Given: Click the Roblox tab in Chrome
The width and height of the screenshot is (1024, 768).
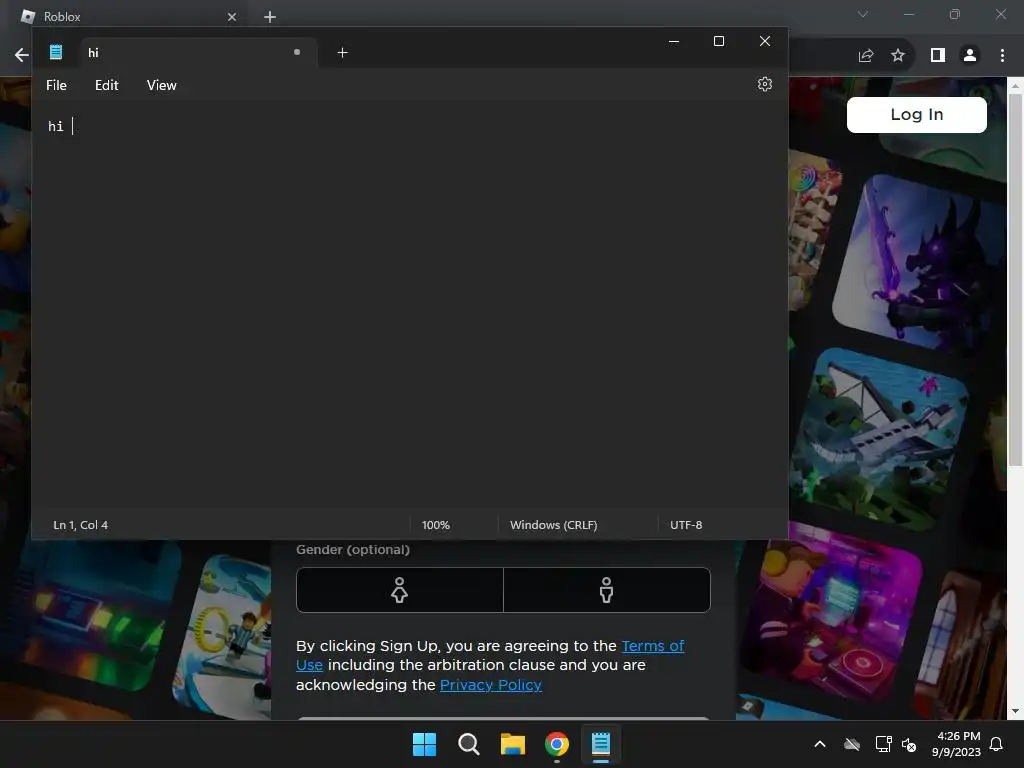Looking at the screenshot, I should (131, 16).
